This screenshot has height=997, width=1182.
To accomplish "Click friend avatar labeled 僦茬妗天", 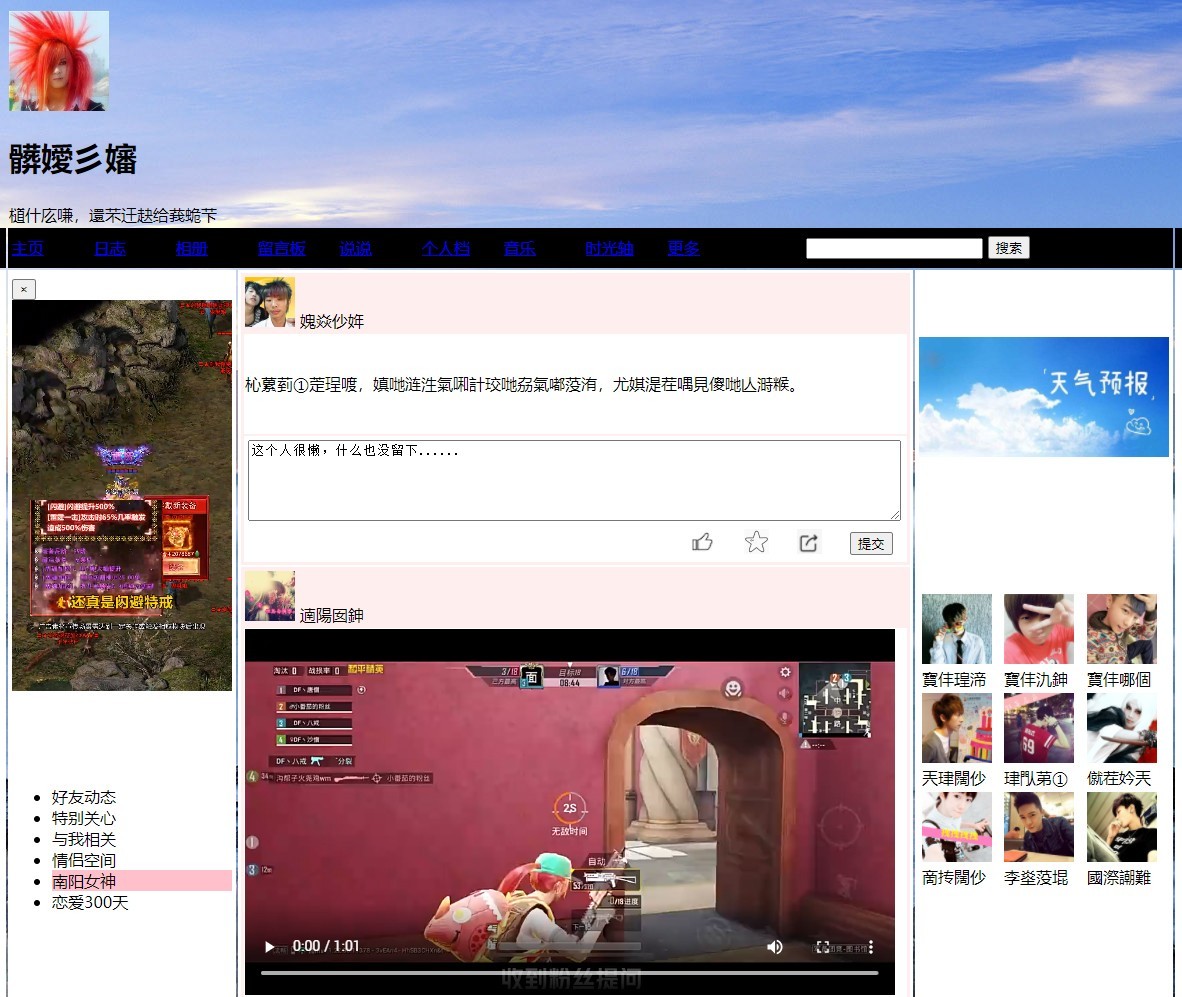I will 1122,728.
